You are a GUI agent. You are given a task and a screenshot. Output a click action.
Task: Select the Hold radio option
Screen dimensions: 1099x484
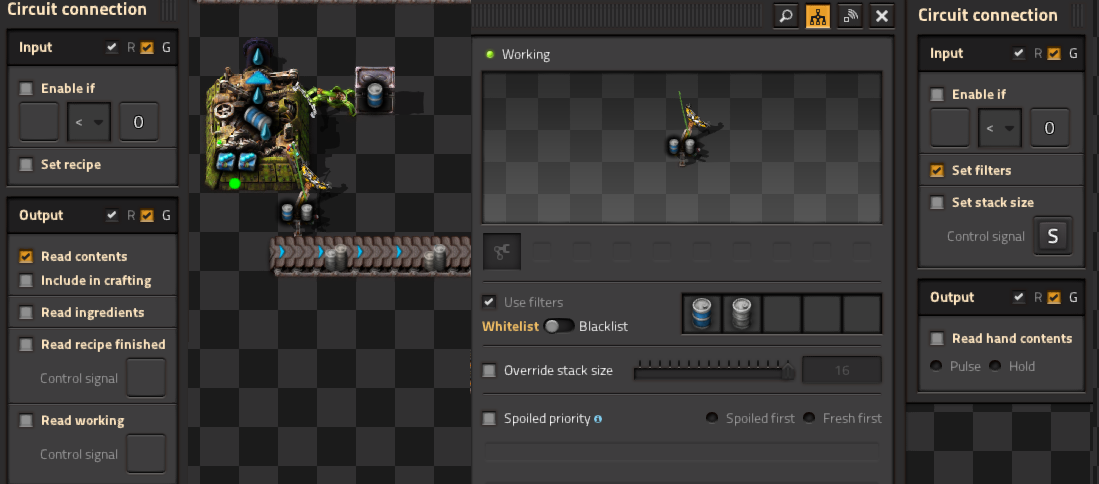coord(995,366)
